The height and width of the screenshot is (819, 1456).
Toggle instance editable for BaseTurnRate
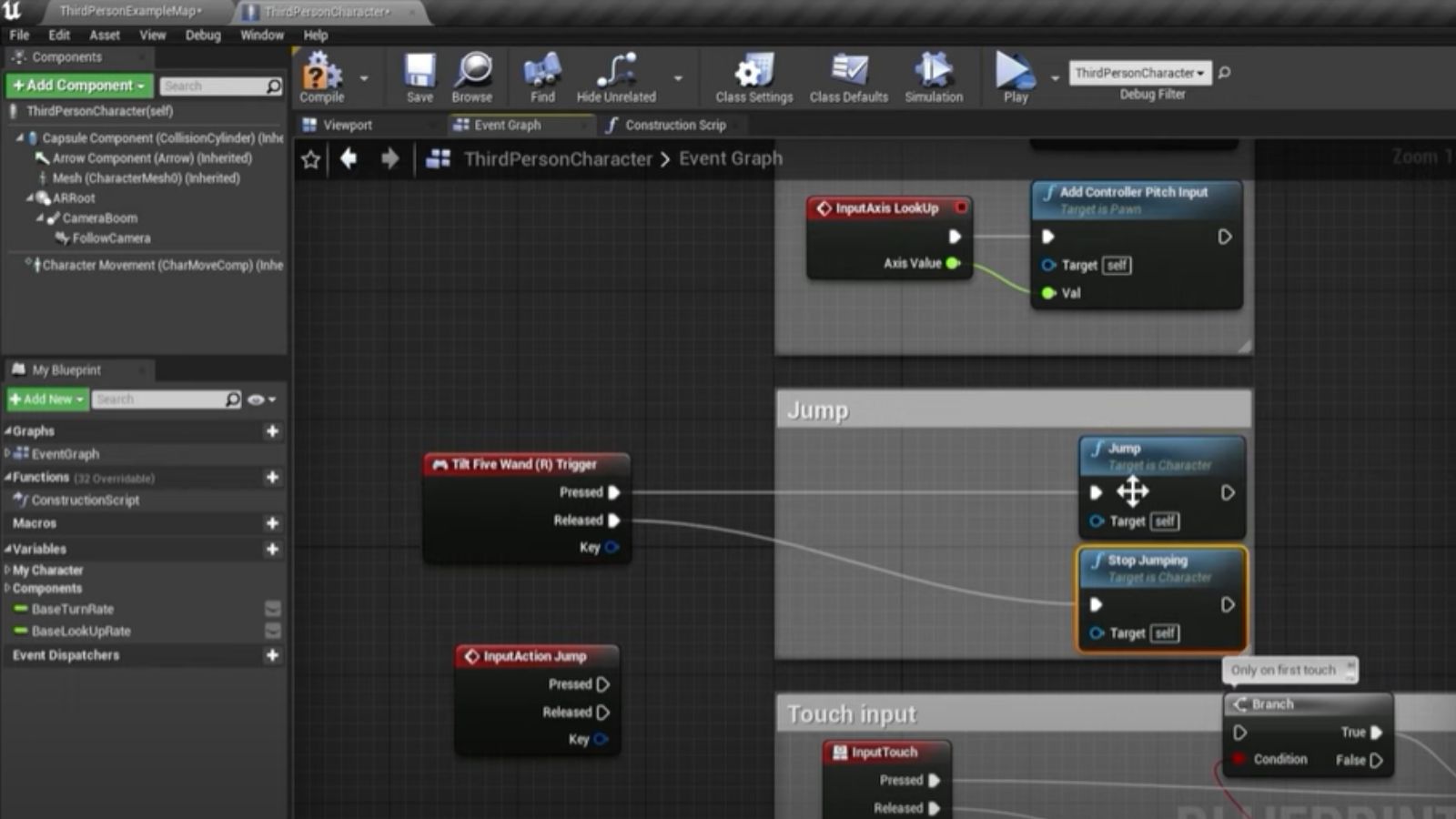click(x=271, y=609)
